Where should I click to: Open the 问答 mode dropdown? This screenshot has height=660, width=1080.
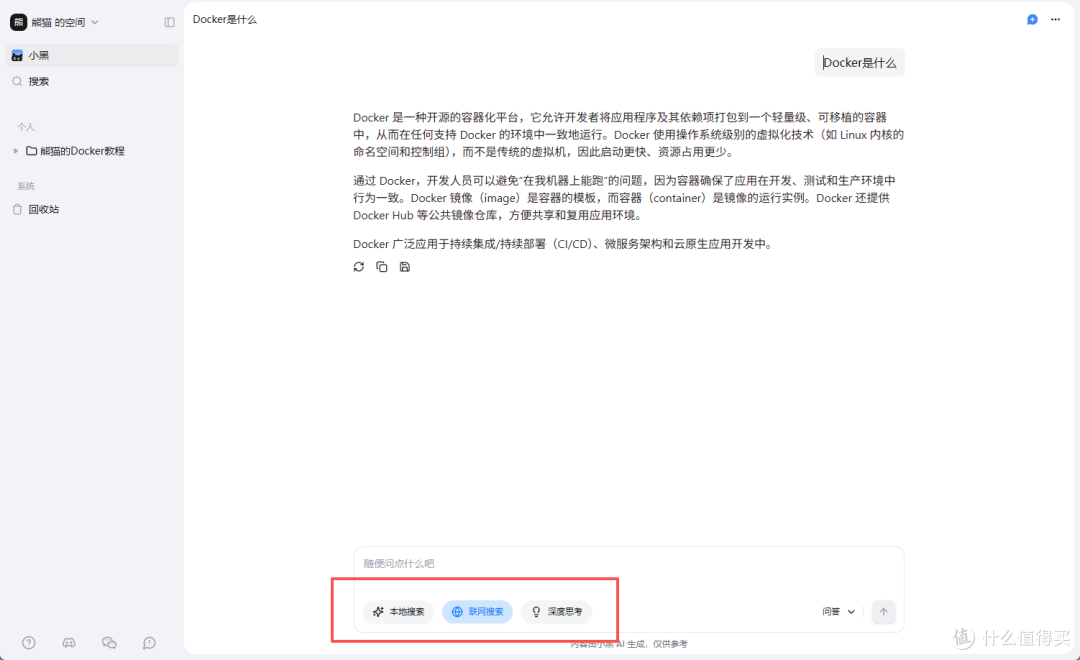tap(838, 611)
